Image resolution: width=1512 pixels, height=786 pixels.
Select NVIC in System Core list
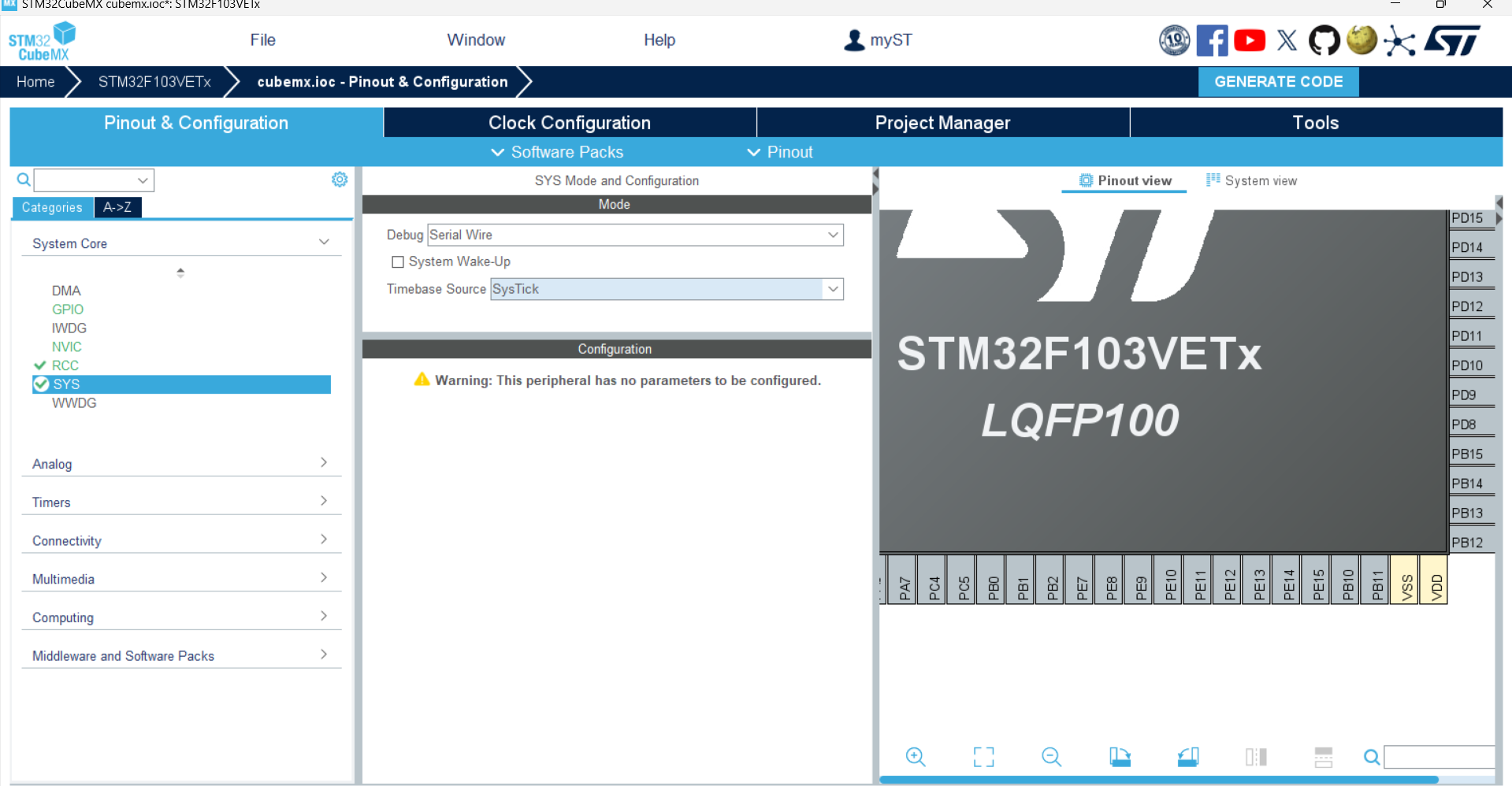[67, 347]
